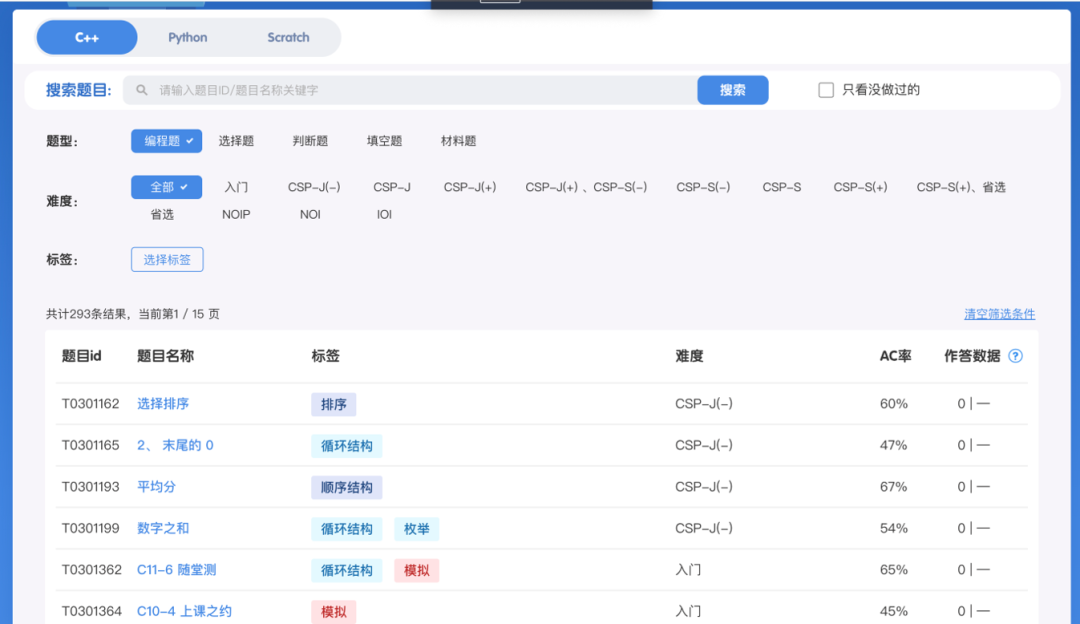Filter by 判断题 question type
Image resolution: width=1080 pixels, height=624 pixels.
click(310, 141)
